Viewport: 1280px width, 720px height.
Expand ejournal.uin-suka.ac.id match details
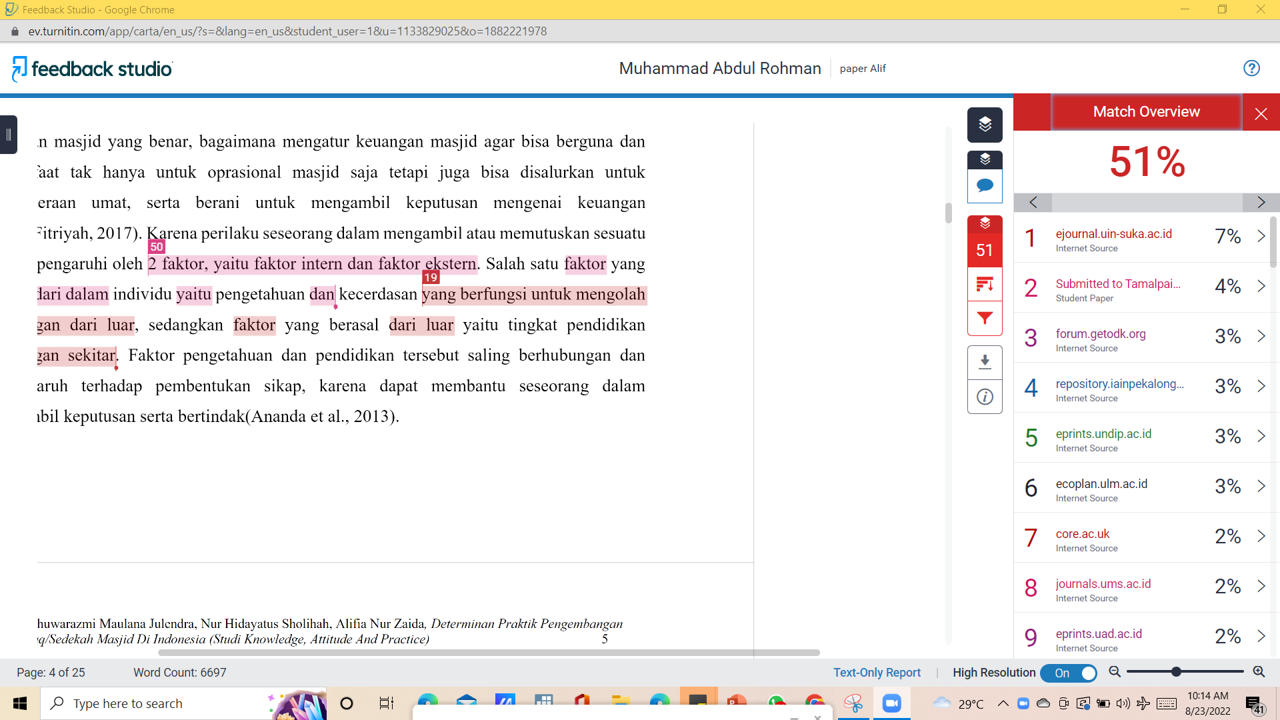click(1260, 237)
